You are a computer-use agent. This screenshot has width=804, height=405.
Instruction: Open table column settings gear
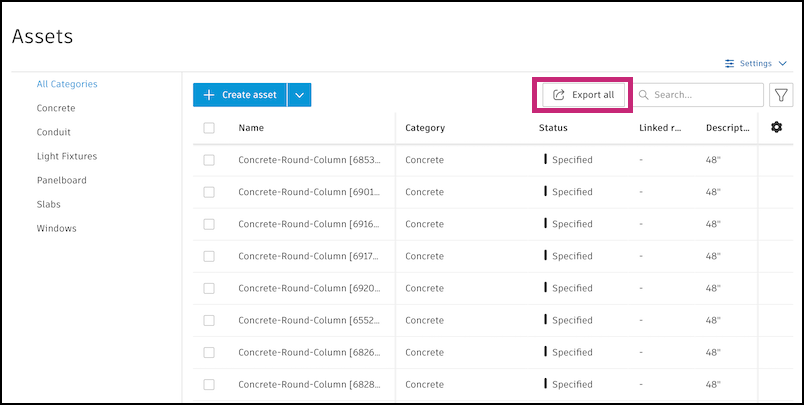pyautogui.click(x=777, y=127)
